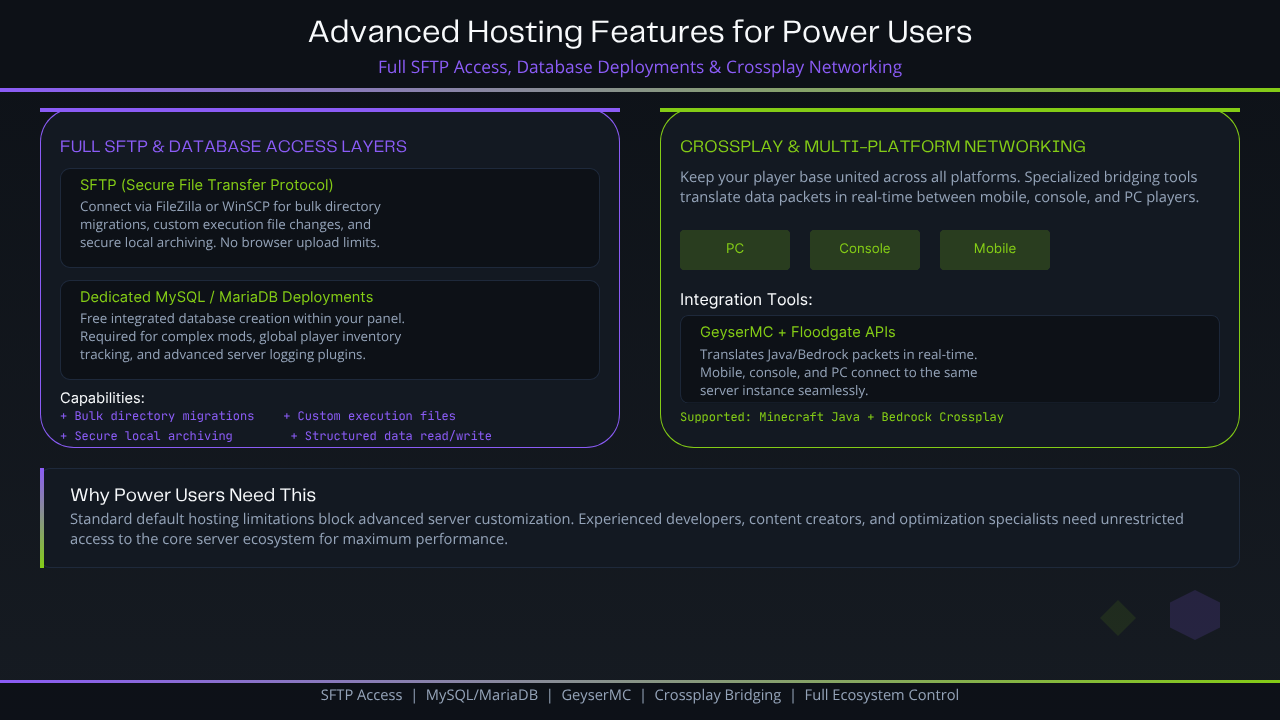1280x720 pixels.
Task: Click the 'Connect via FileZilla or WinSCP' description
Action: click(x=230, y=225)
